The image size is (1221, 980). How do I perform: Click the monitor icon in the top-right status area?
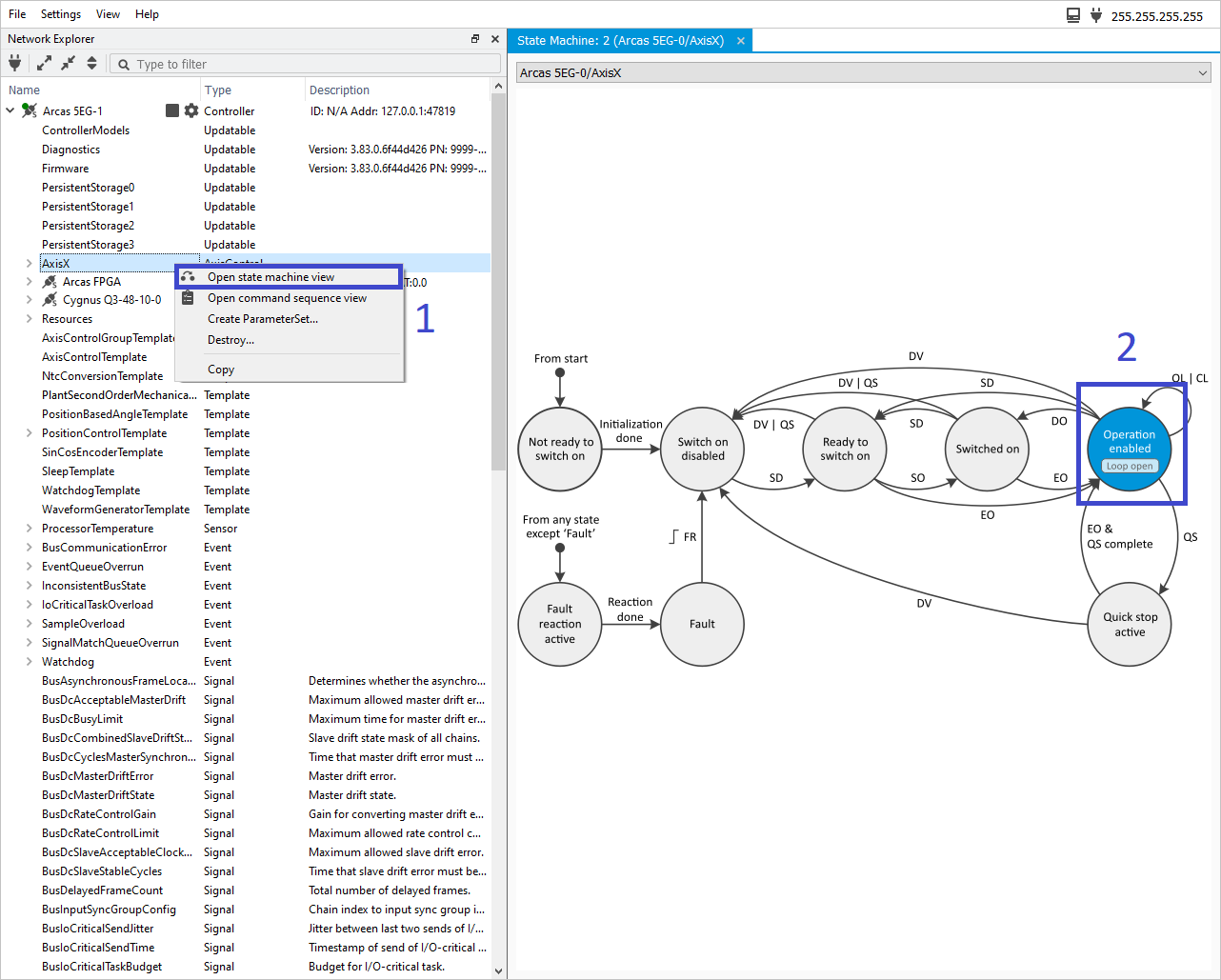click(1074, 13)
